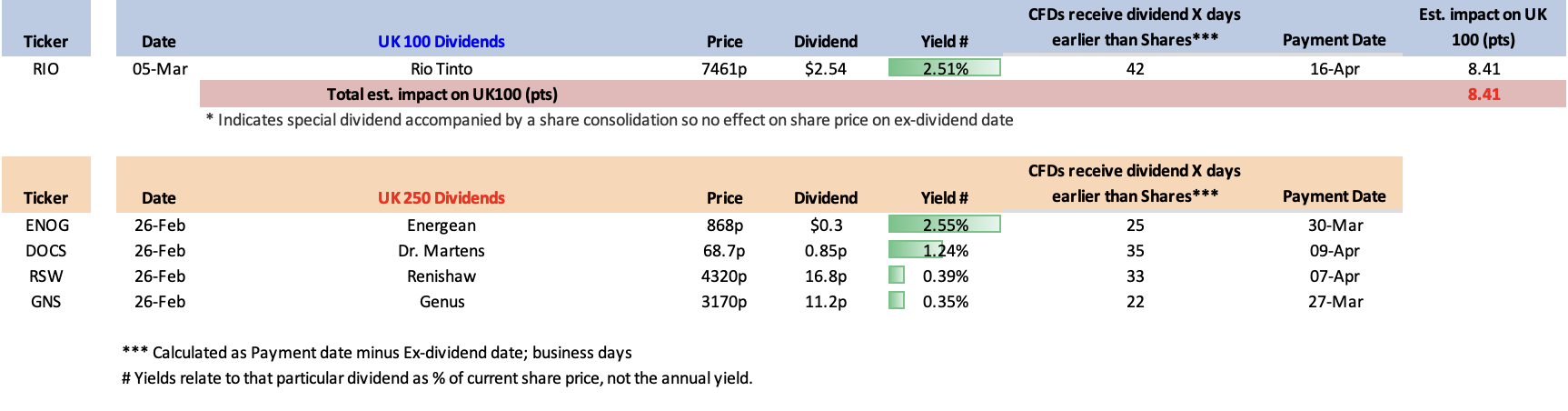Click the red UK 250 Dividends heading
1568x411 pixels.
coord(441,198)
